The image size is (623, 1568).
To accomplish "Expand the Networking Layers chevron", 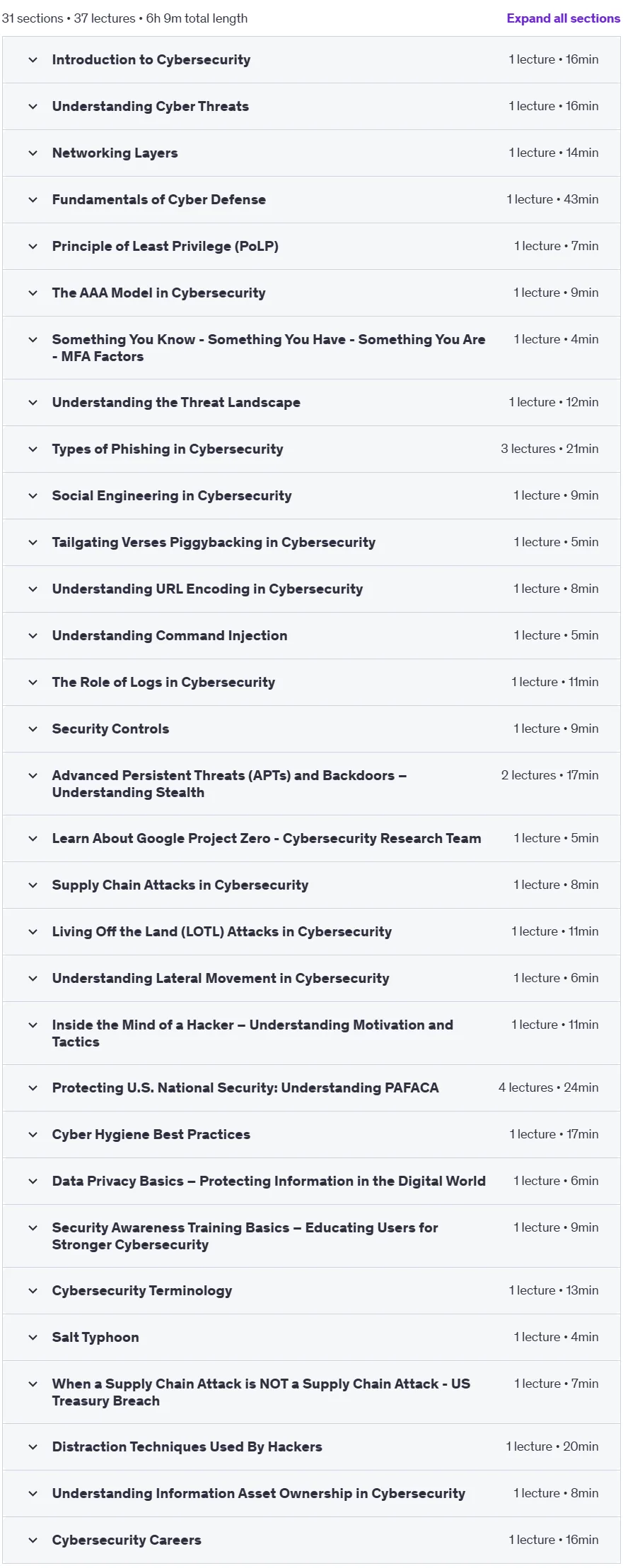I will (x=33, y=153).
